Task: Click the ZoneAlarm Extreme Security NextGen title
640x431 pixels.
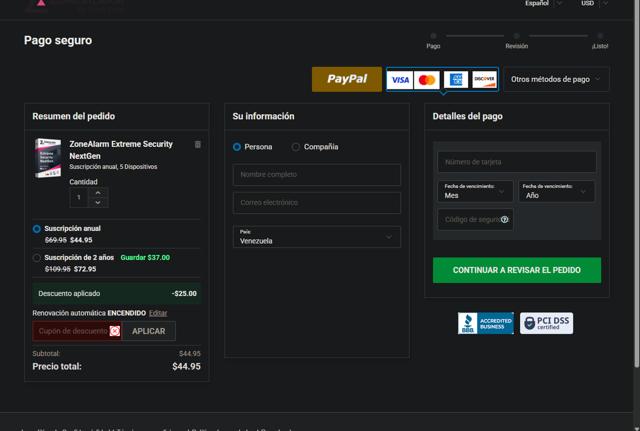Action: coord(121,150)
